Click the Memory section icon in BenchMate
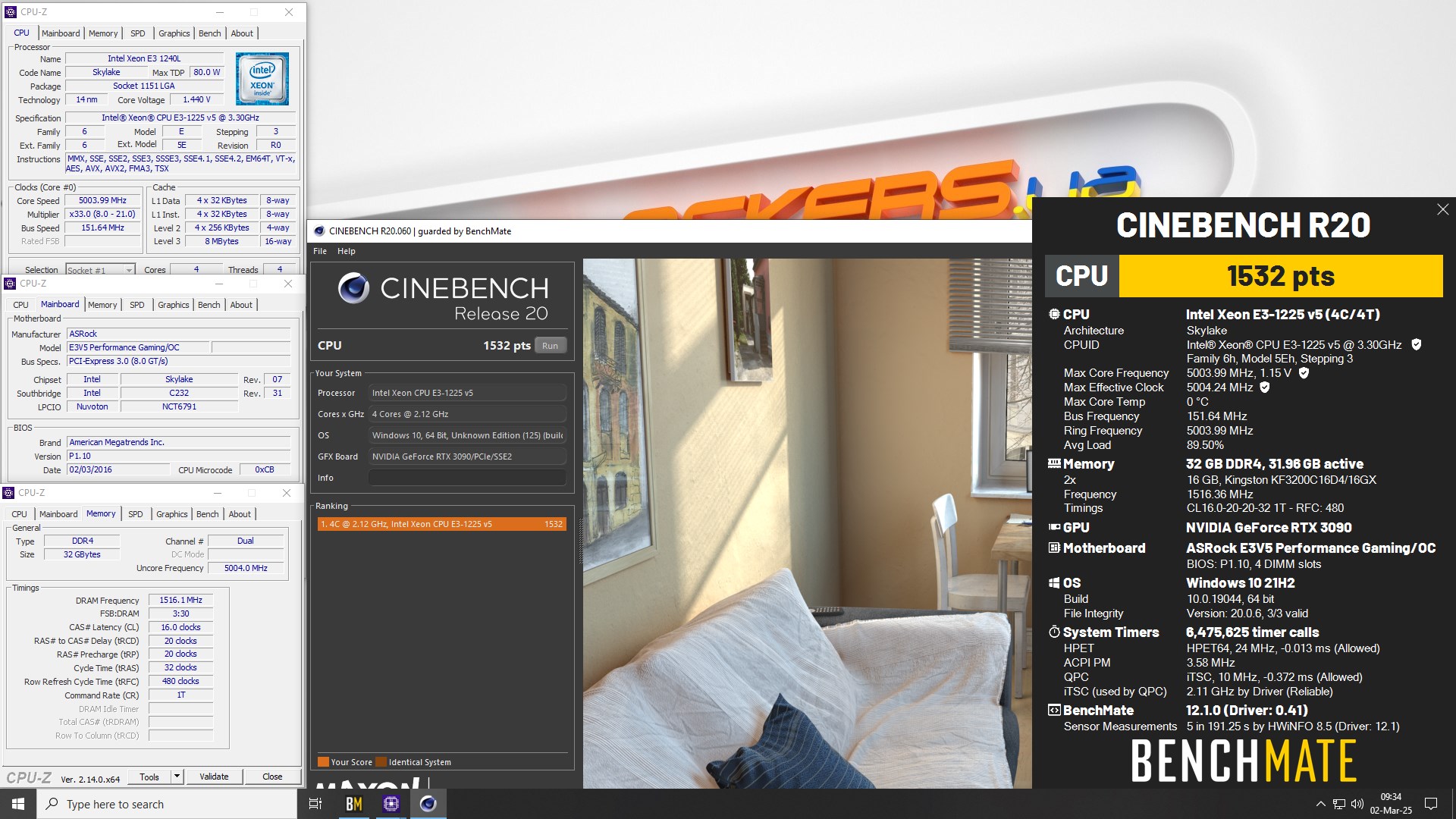The height and width of the screenshot is (819, 1456). (1054, 463)
